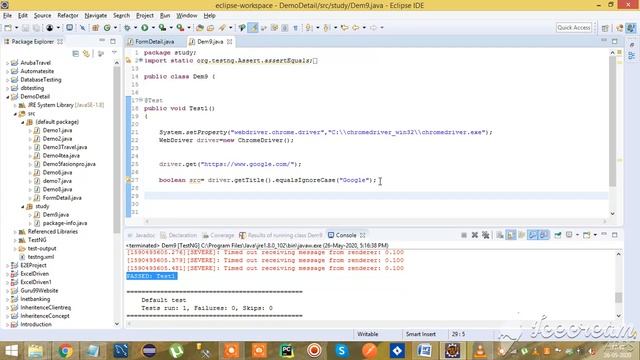The image size is (640, 360).
Task: Click the Pin Console icon
Action: pos(558,235)
